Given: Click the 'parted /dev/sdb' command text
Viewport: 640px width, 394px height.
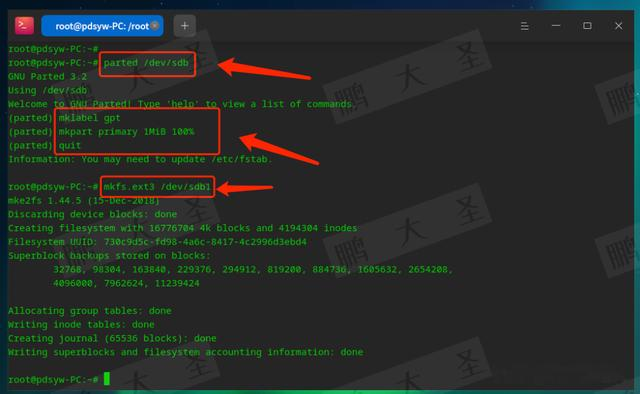Looking at the screenshot, I should coord(146,63).
